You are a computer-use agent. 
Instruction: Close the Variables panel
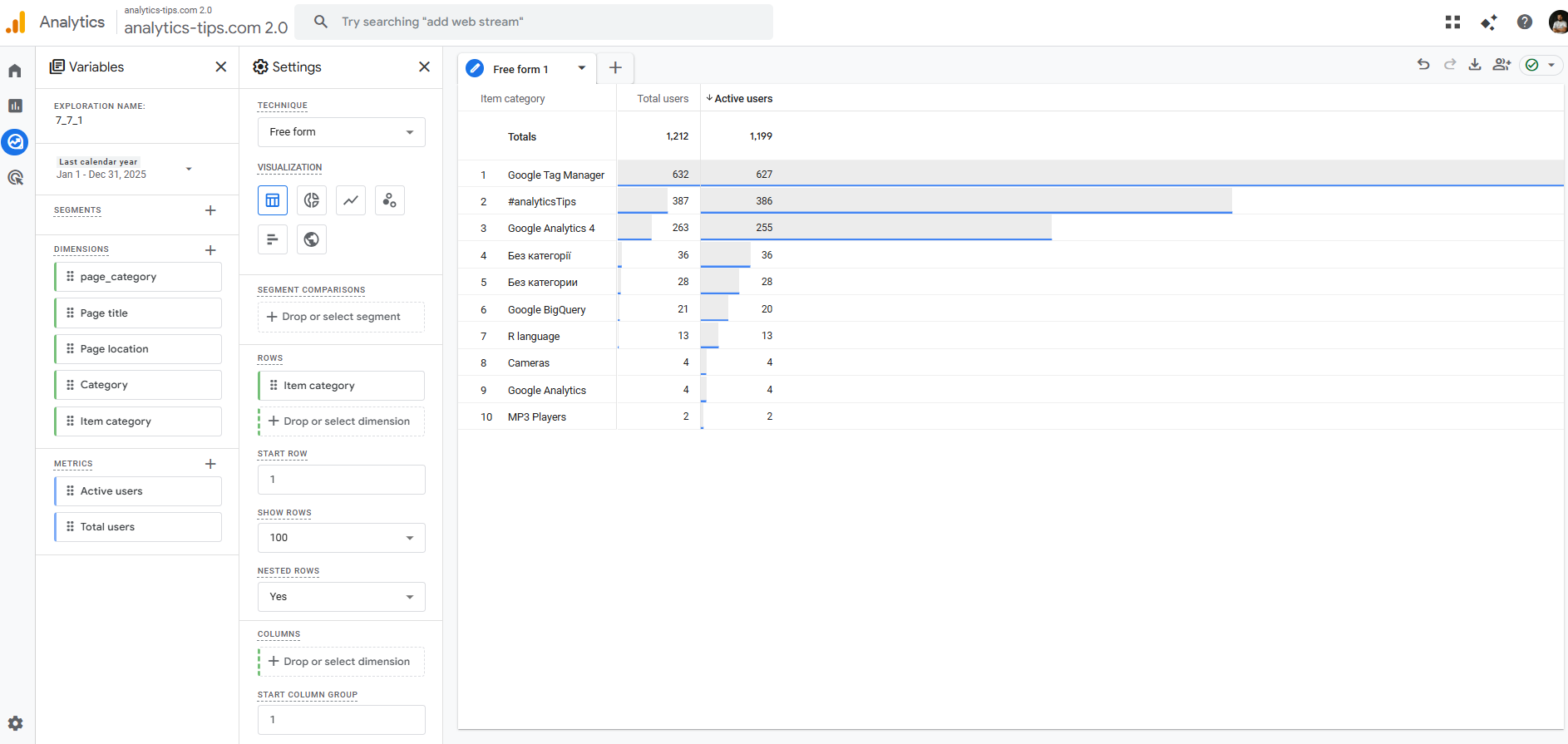pos(221,67)
